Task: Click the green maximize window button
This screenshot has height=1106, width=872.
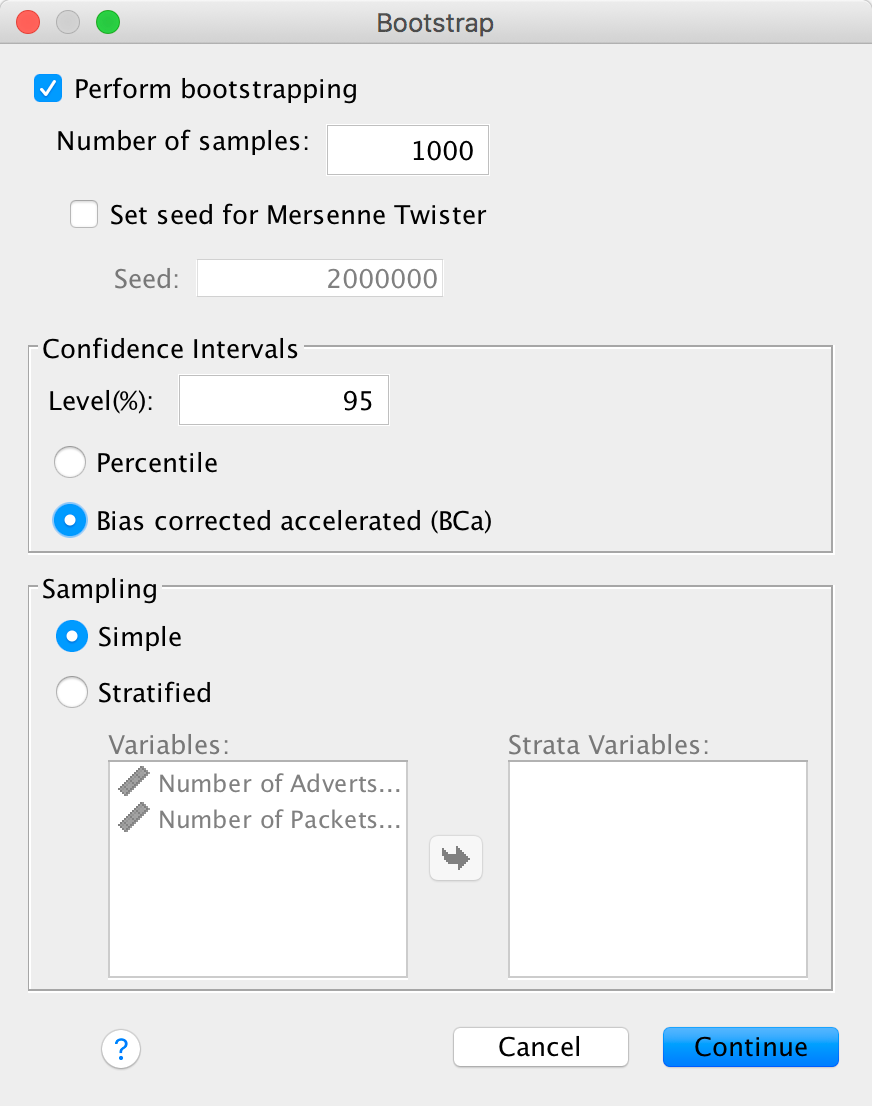Action: point(107,22)
